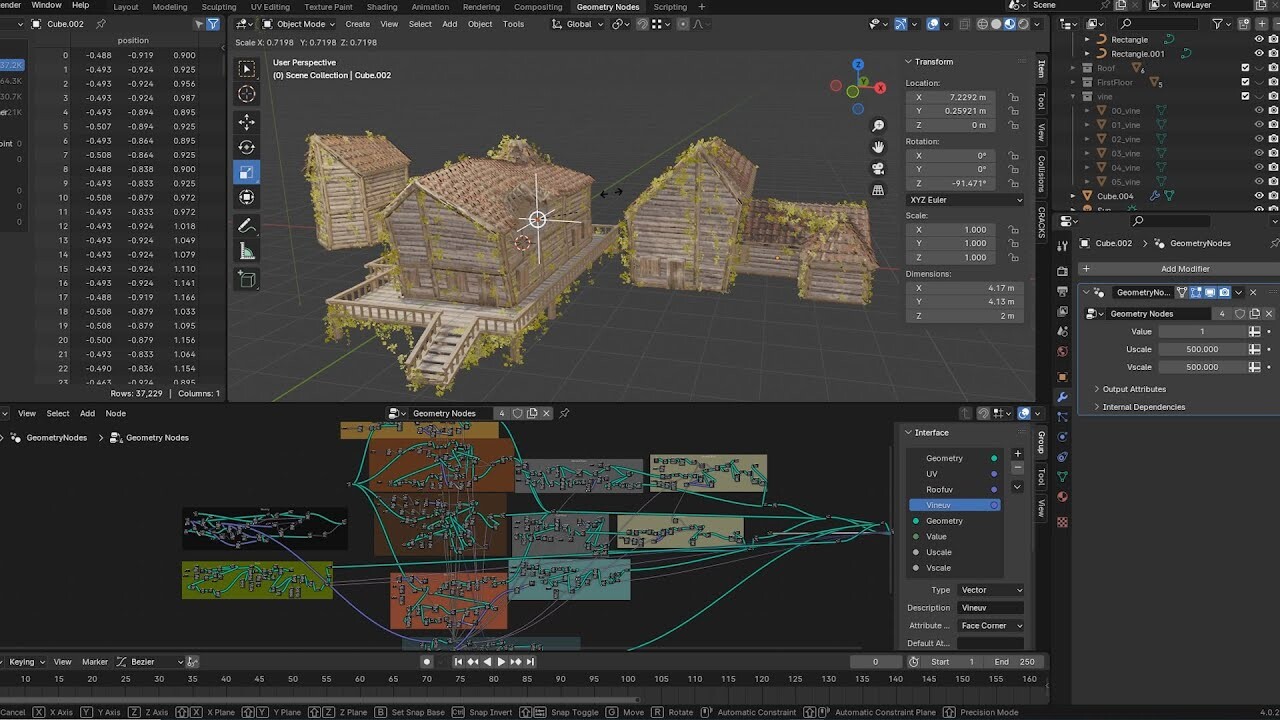
Task: Click the UV color dot in the Interface list
Action: (993, 473)
